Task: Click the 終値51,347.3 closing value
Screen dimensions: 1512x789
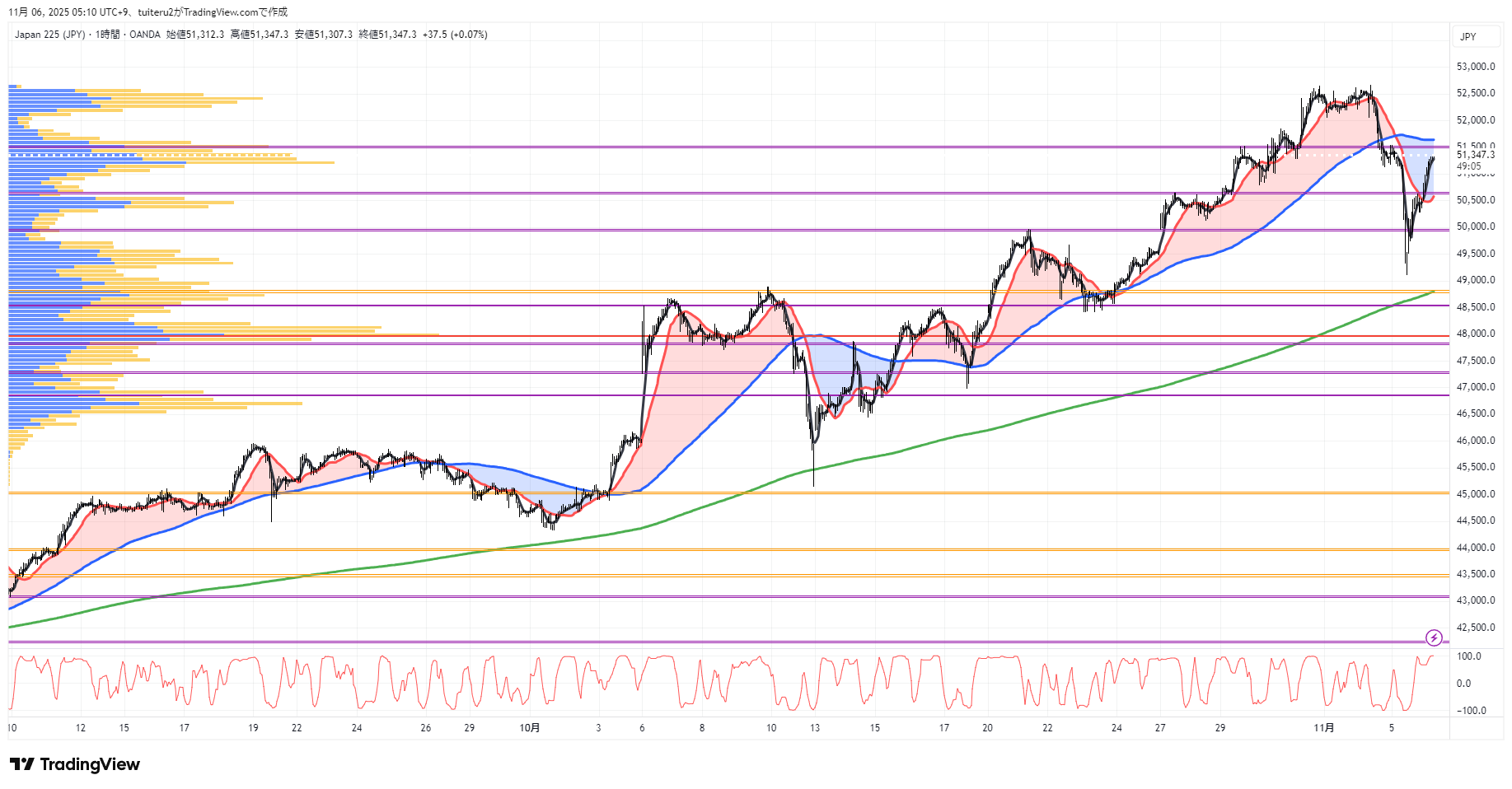Action: pos(387,35)
